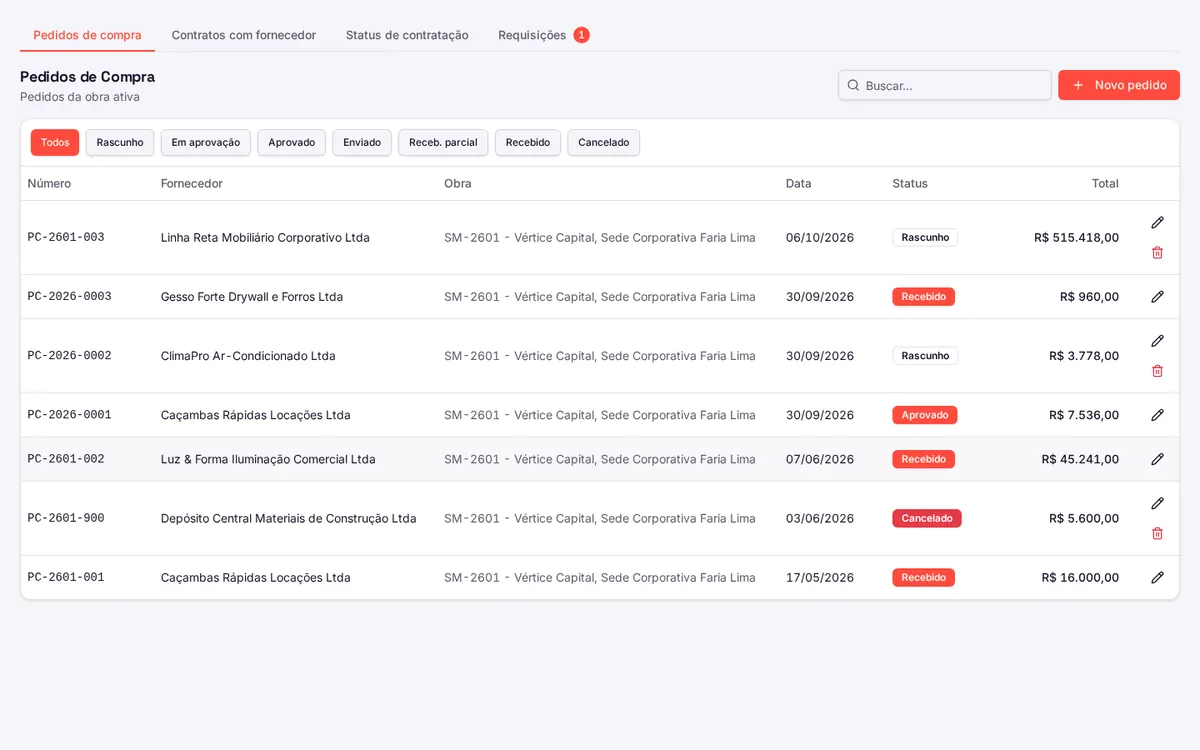This screenshot has height=750, width=1200.
Task: Edit the Gesso Forte Drywall order
Action: pos(1157,297)
